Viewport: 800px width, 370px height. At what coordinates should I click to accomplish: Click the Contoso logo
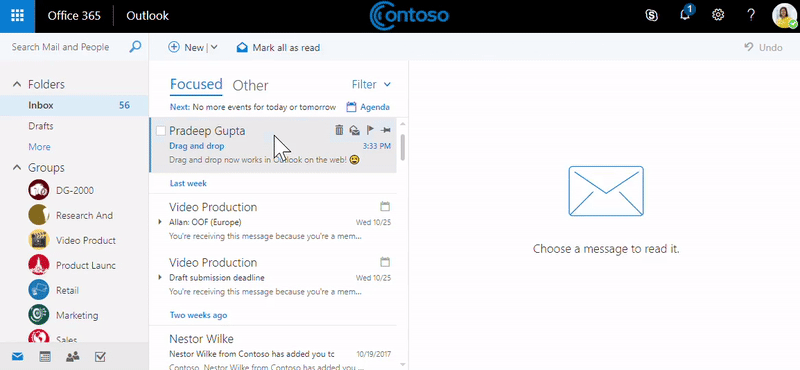[409, 15]
